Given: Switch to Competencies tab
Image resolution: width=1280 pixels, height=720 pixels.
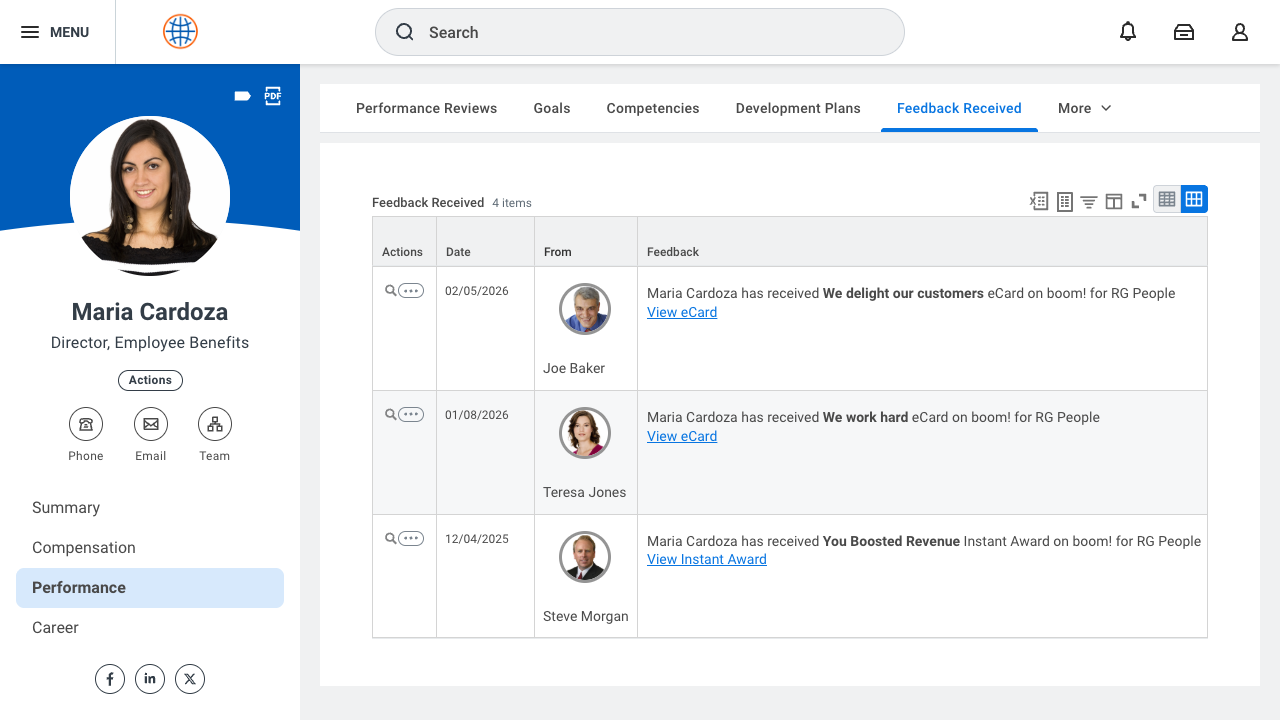Looking at the screenshot, I should (653, 108).
